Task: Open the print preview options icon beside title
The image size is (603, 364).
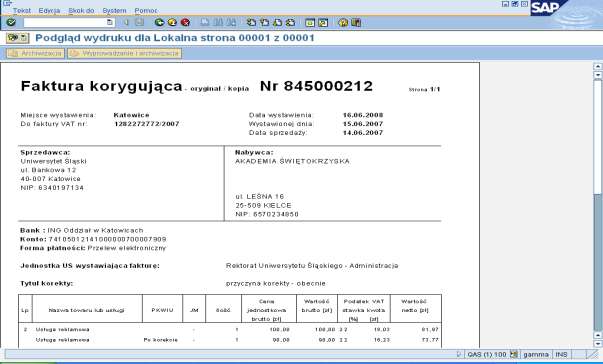Action: point(17,38)
